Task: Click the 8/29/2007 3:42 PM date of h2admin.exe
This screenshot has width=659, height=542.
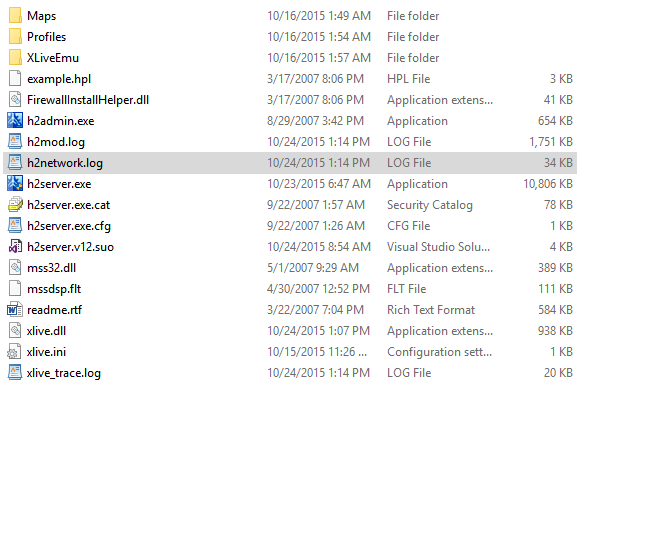Action: coord(316,121)
